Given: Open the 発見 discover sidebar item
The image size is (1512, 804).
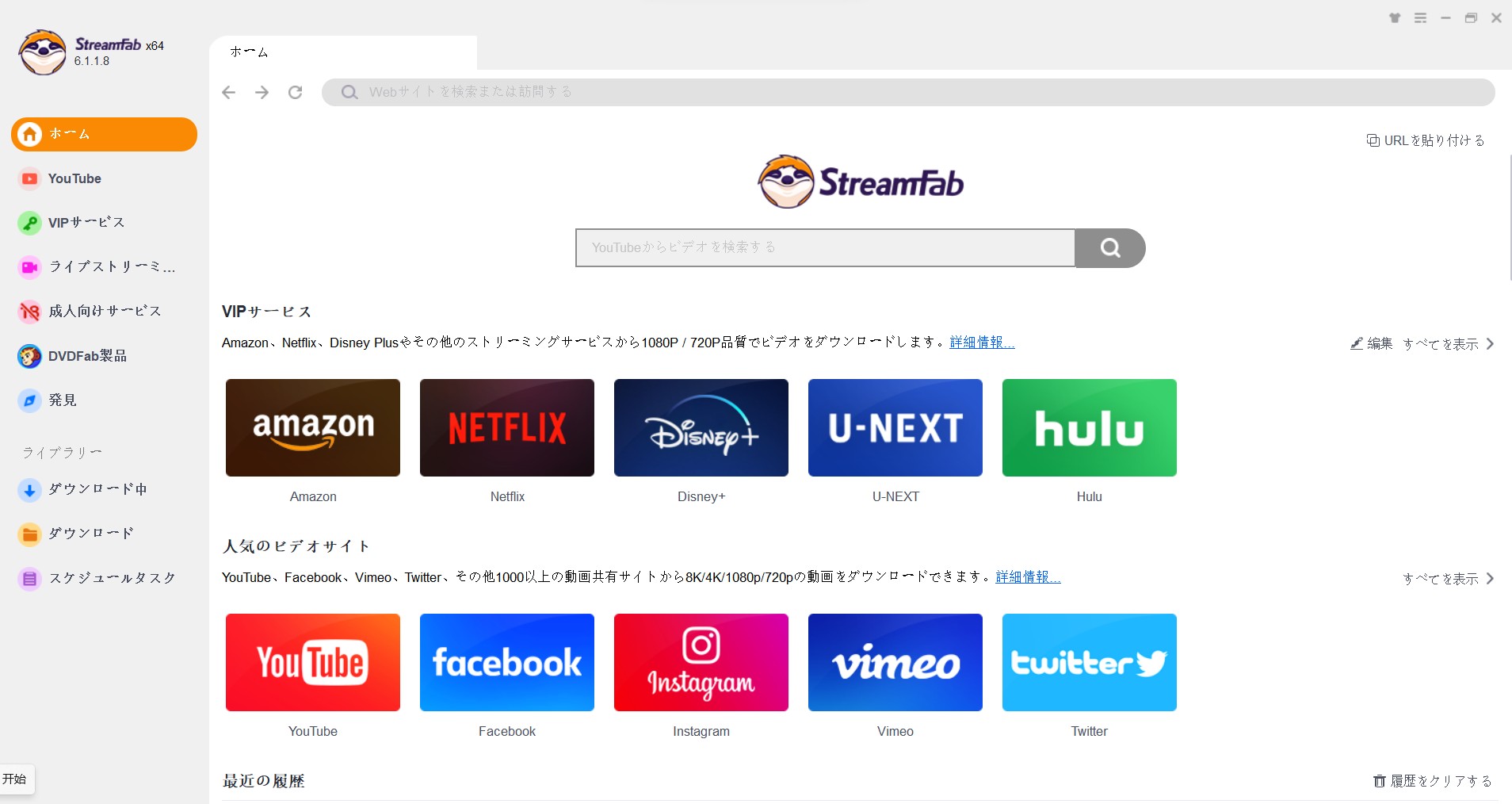Looking at the screenshot, I should pos(48,400).
